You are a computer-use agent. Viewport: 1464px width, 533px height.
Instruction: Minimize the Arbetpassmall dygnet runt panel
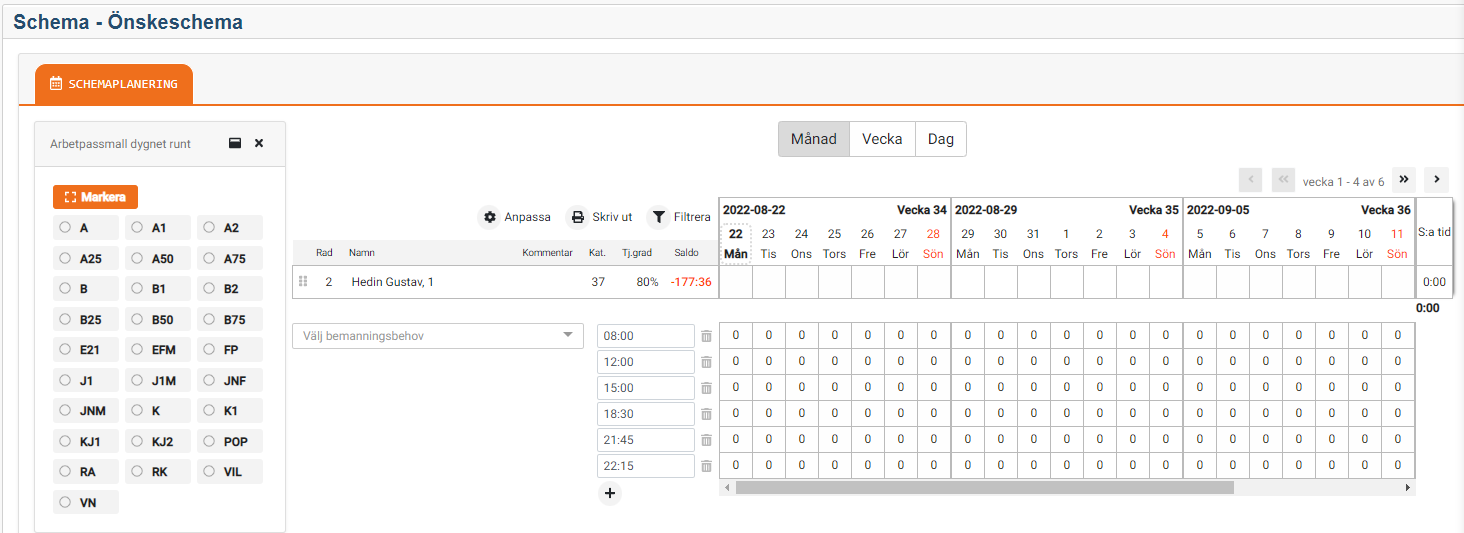pos(235,143)
